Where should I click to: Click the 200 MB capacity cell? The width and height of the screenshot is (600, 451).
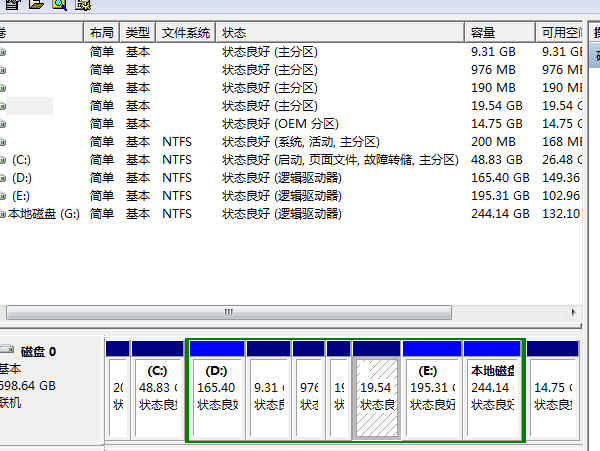493,142
